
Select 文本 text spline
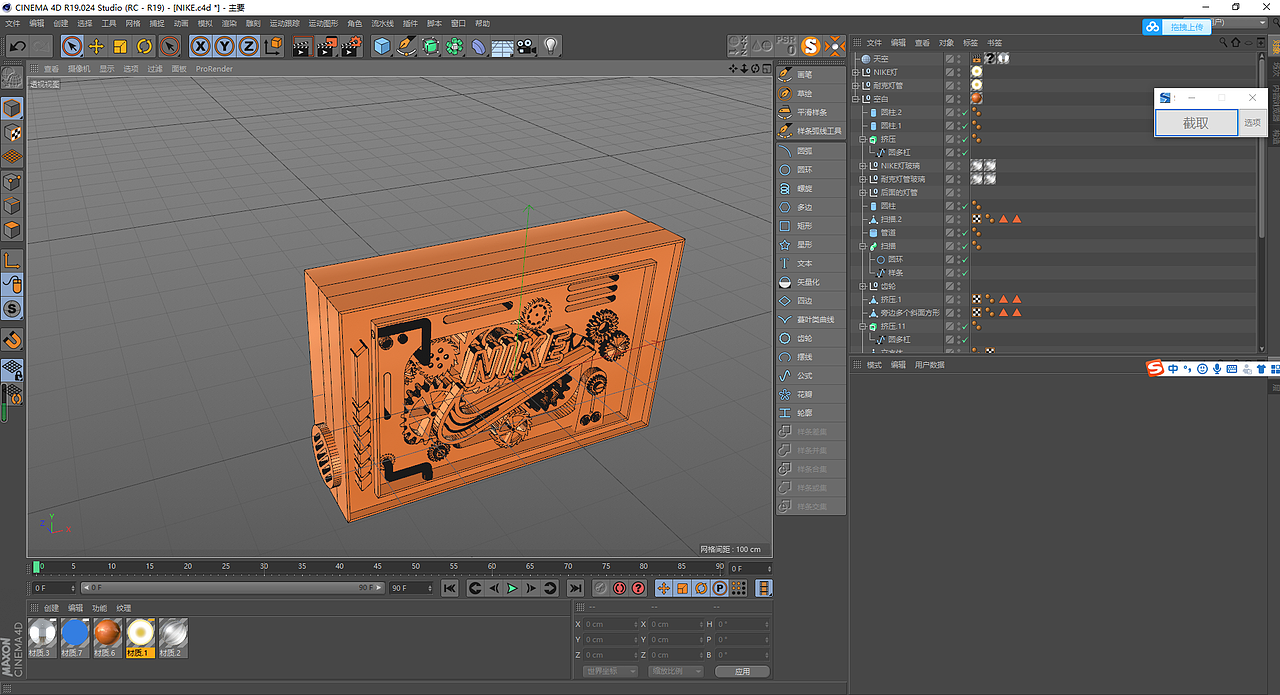pyautogui.click(x=810, y=263)
